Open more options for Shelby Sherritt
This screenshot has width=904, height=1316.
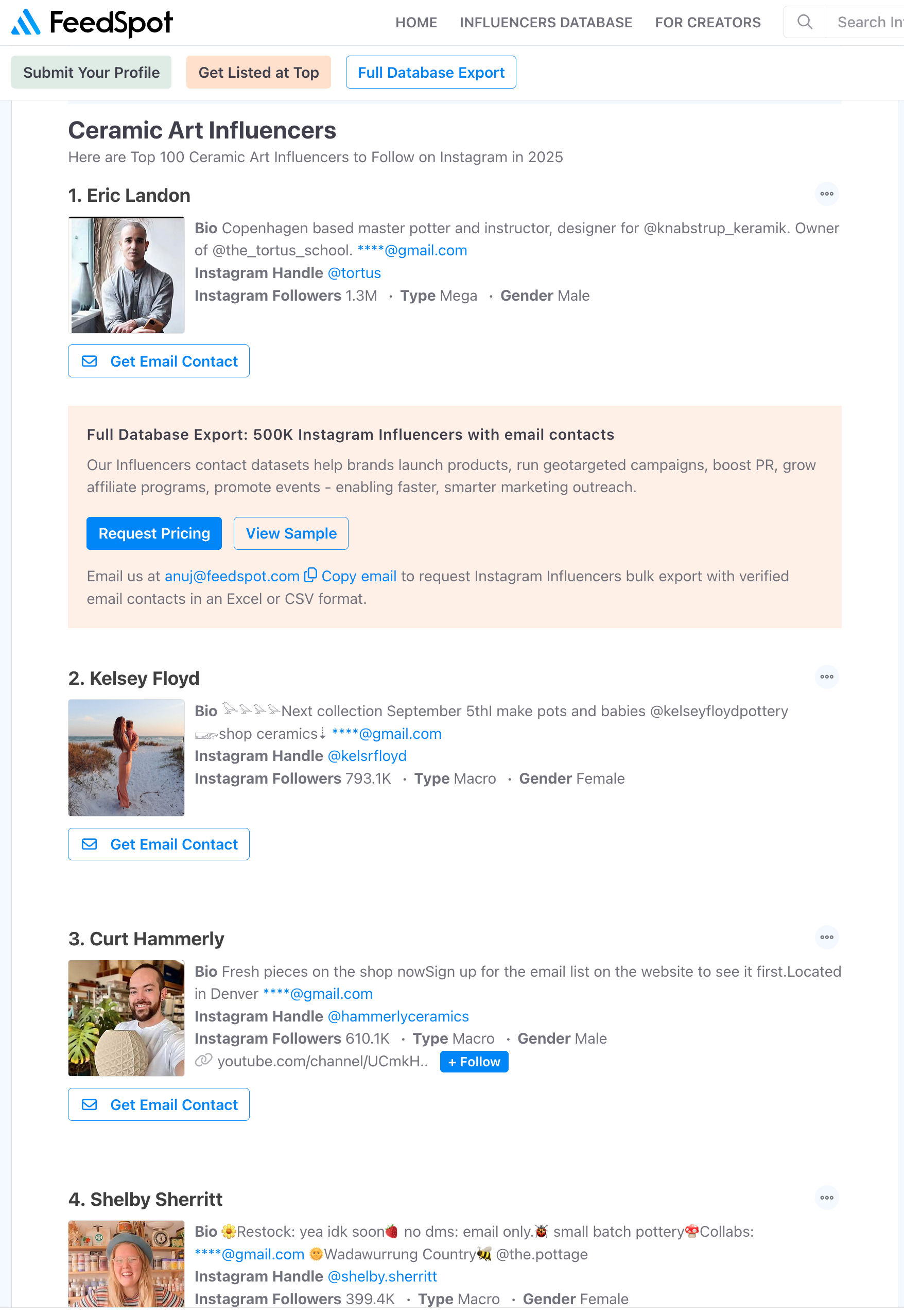pos(826,1199)
